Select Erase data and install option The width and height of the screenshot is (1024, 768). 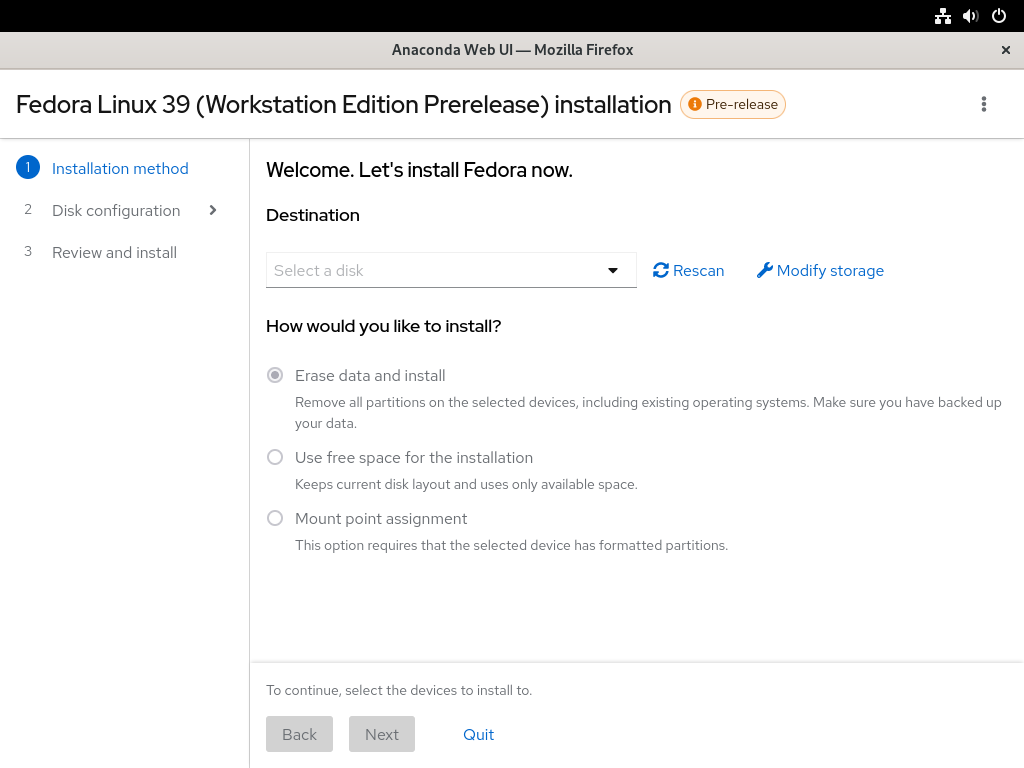point(275,376)
